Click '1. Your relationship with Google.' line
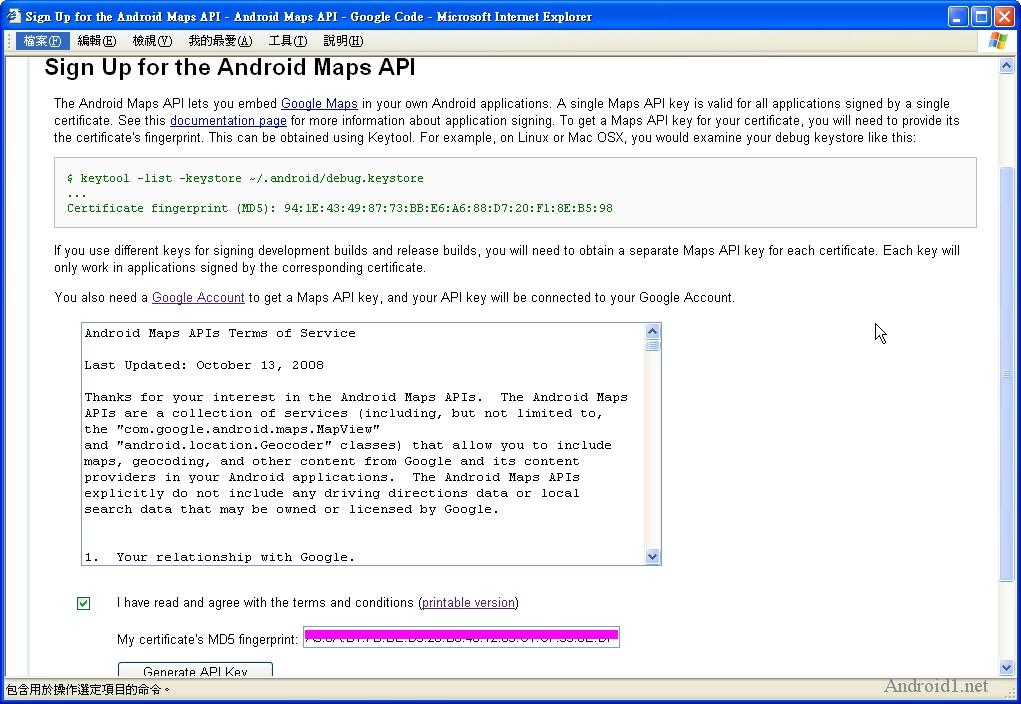The height and width of the screenshot is (704, 1021). [x=219, y=557]
